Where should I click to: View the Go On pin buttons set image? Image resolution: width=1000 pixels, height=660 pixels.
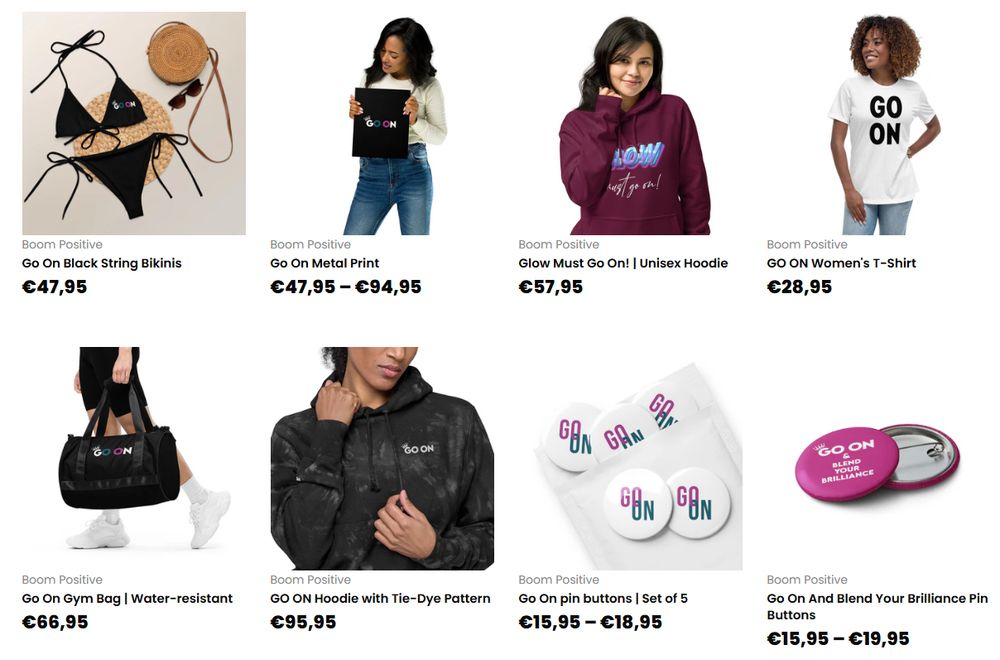pos(630,458)
